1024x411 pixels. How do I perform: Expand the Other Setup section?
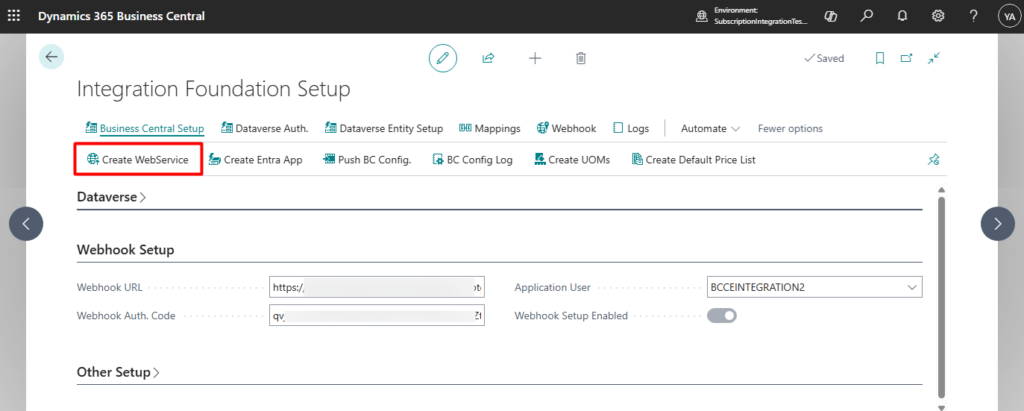[118, 372]
